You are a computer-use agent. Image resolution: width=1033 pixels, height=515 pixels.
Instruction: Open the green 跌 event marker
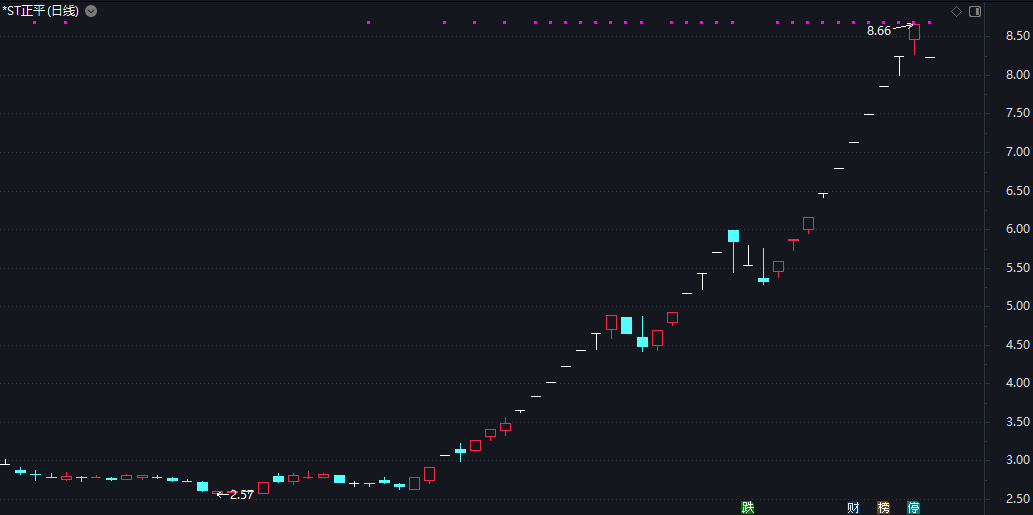[x=747, y=507]
